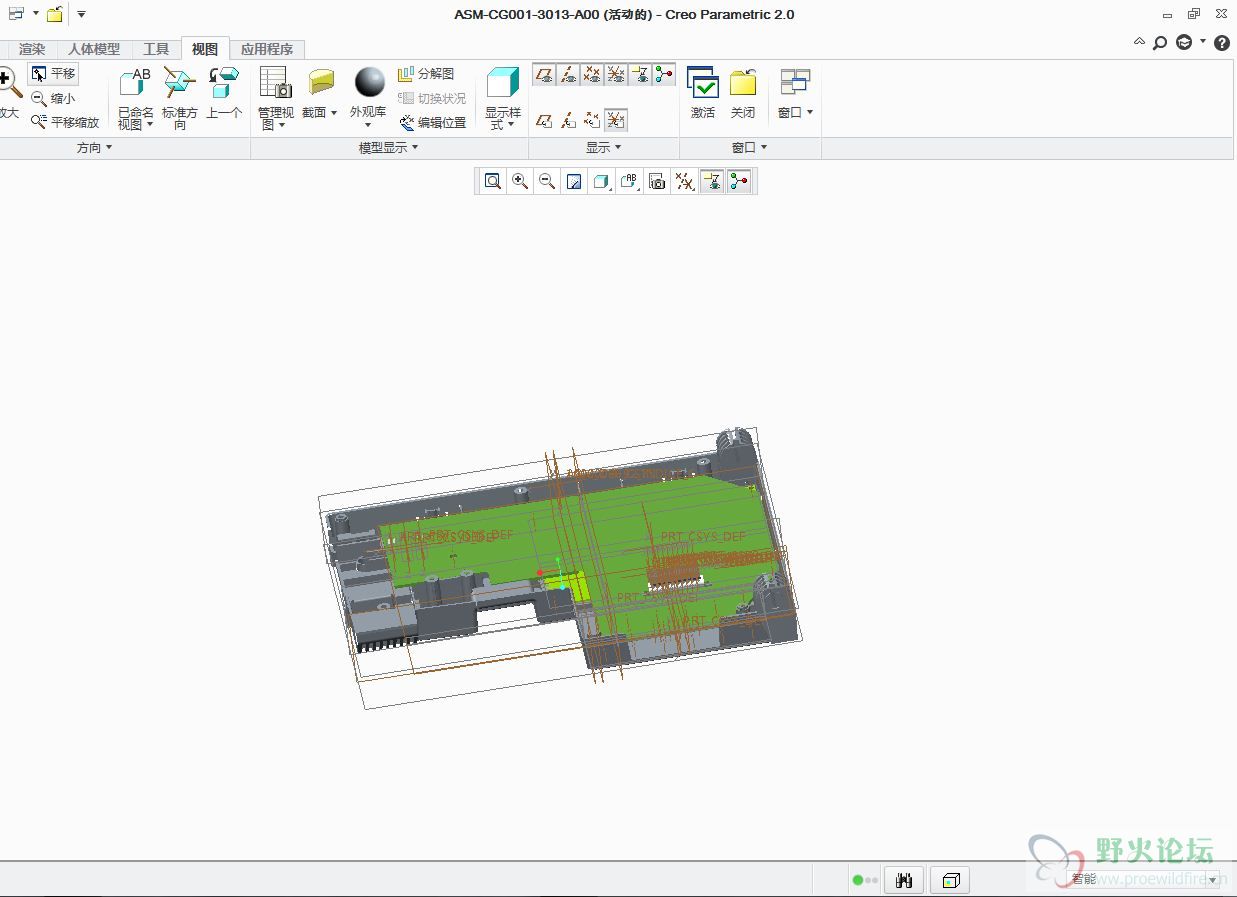Switch to the 人体模型 tab
This screenshot has width=1237, height=897.
[94, 49]
